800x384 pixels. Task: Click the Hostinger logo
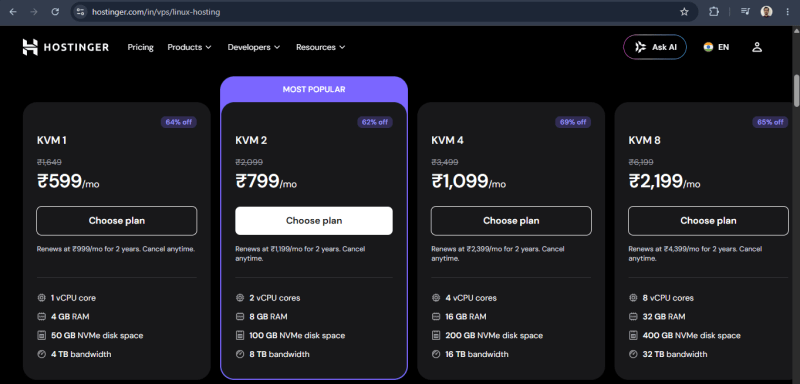click(x=65, y=47)
